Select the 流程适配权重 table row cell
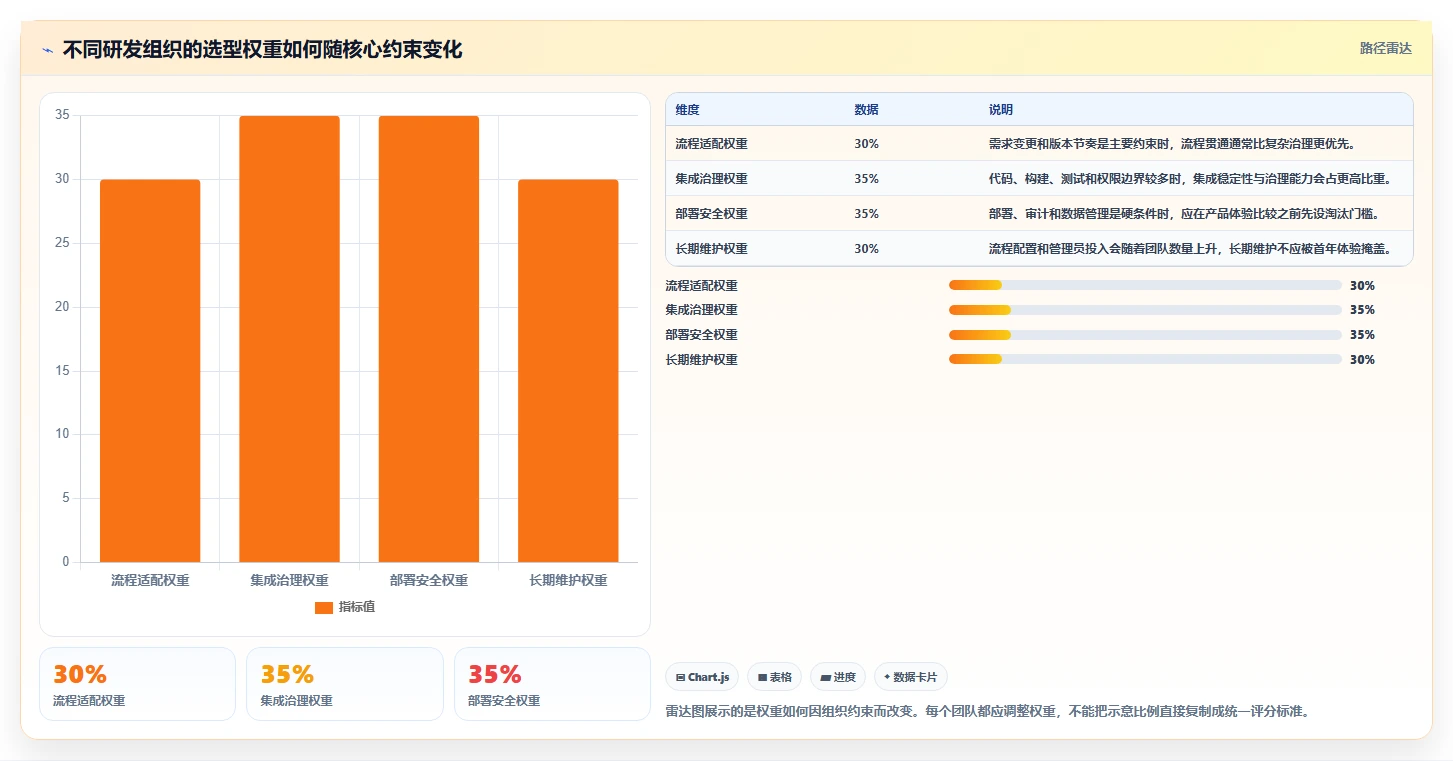Screen dimensions: 1453x761 [x=711, y=144]
